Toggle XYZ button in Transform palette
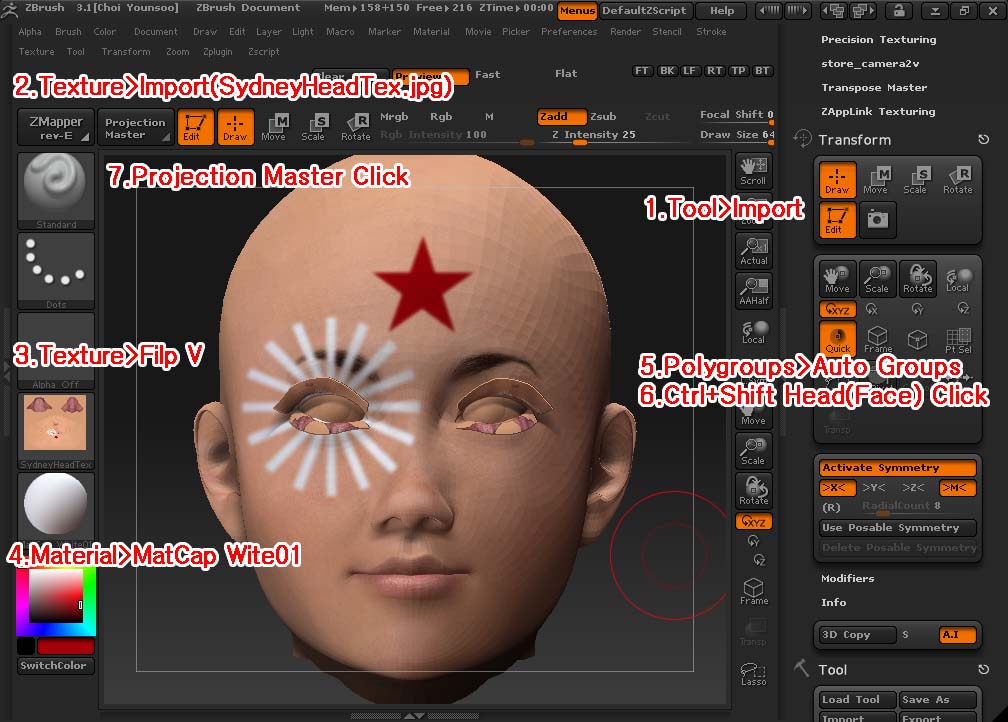1008x722 pixels. (838, 309)
